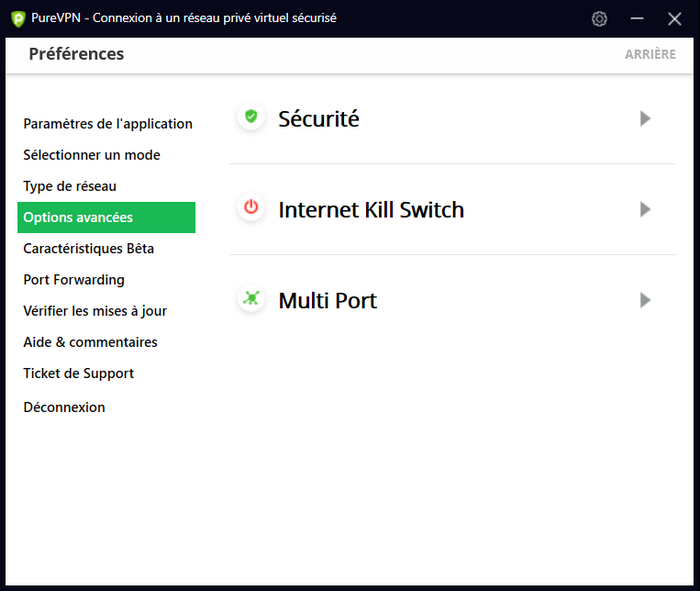
Task: Minimize the PureVPN window
Action: (637, 19)
